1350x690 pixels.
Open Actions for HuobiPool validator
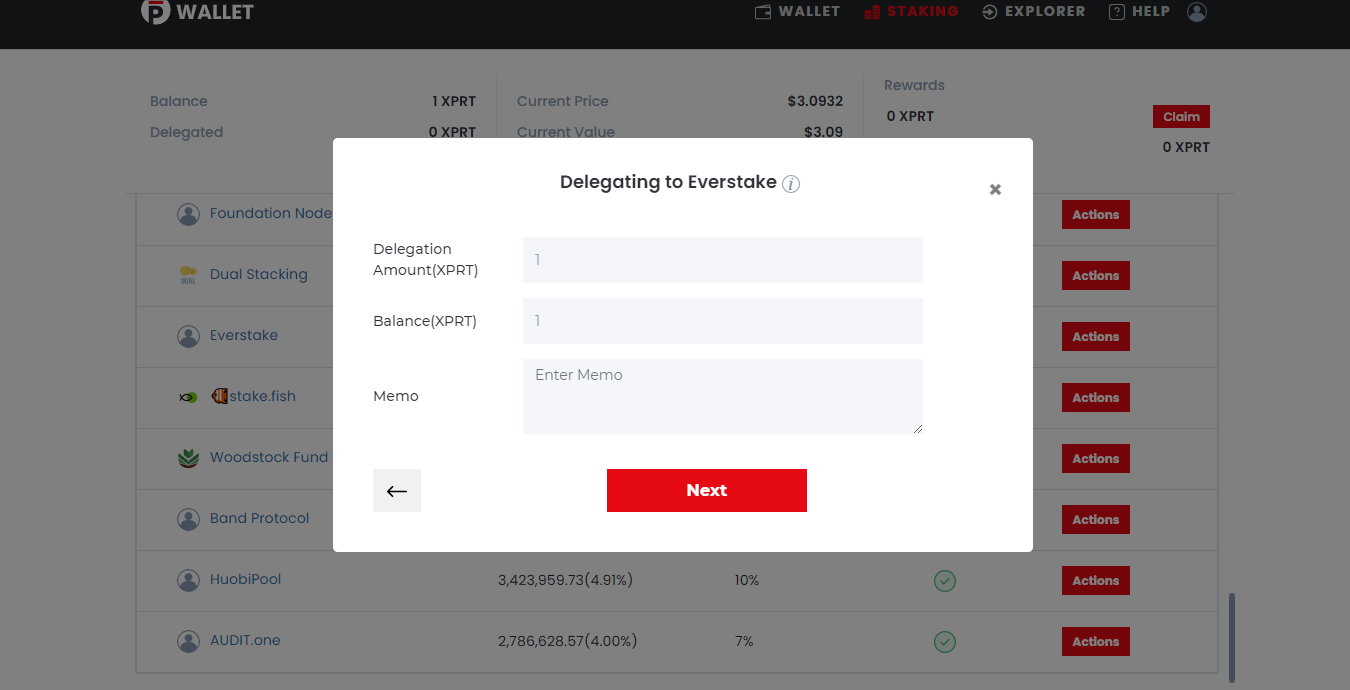tap(1096, 580)
